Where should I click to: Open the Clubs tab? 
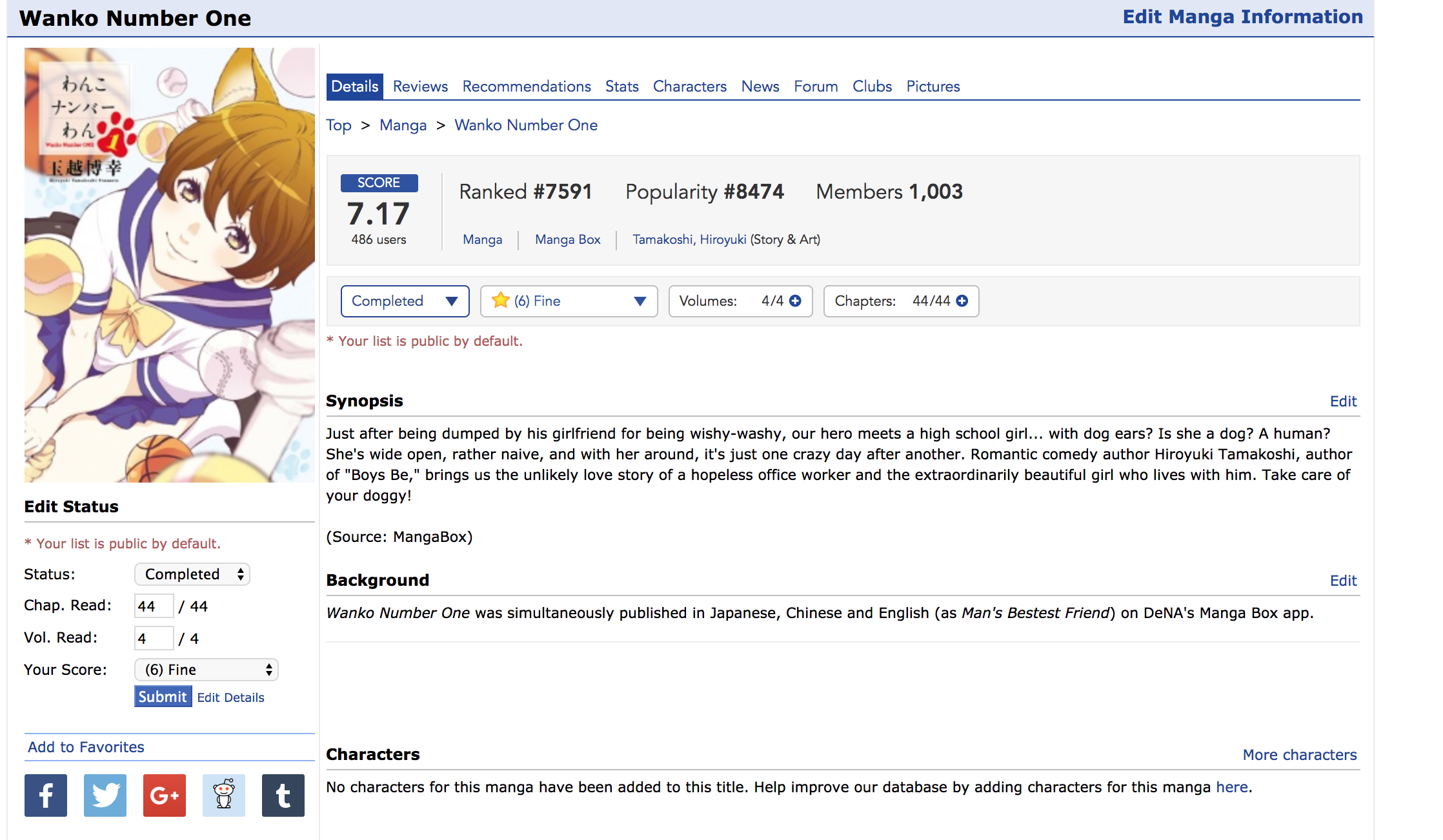(872, 86)
